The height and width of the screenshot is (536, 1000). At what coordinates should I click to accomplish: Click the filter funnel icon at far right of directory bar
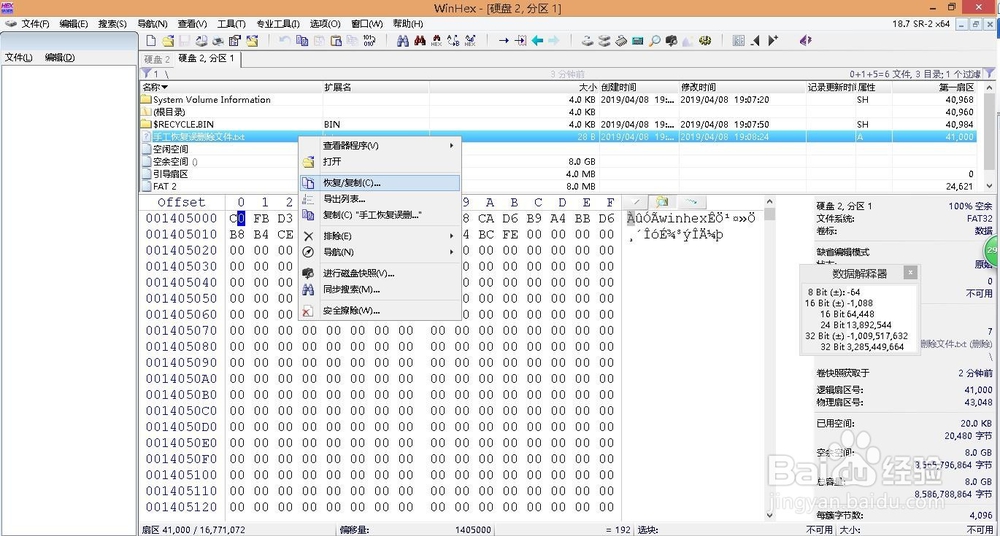tap(989, 74)
